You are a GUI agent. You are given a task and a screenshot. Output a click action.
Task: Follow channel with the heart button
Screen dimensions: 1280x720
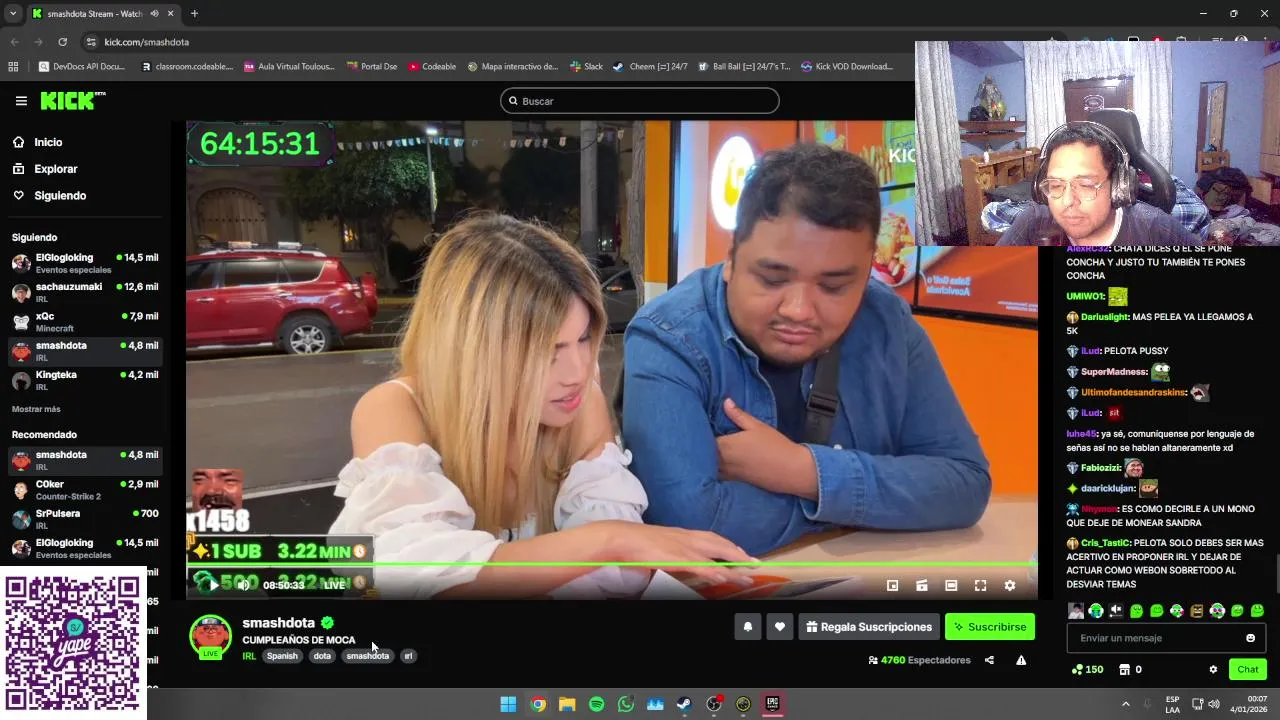[780, 627]
